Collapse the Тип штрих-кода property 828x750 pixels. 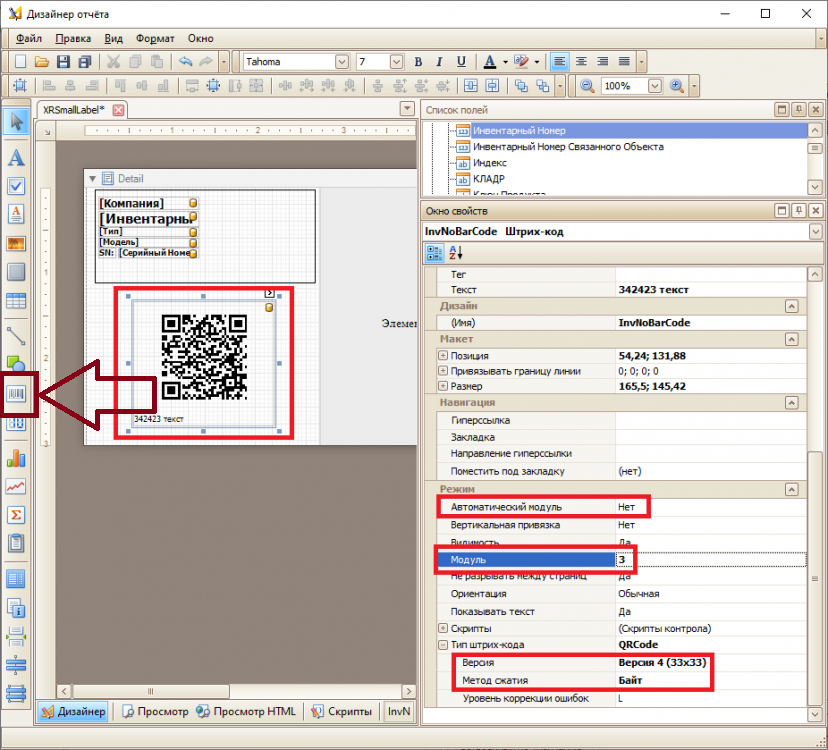click(443, 644)
